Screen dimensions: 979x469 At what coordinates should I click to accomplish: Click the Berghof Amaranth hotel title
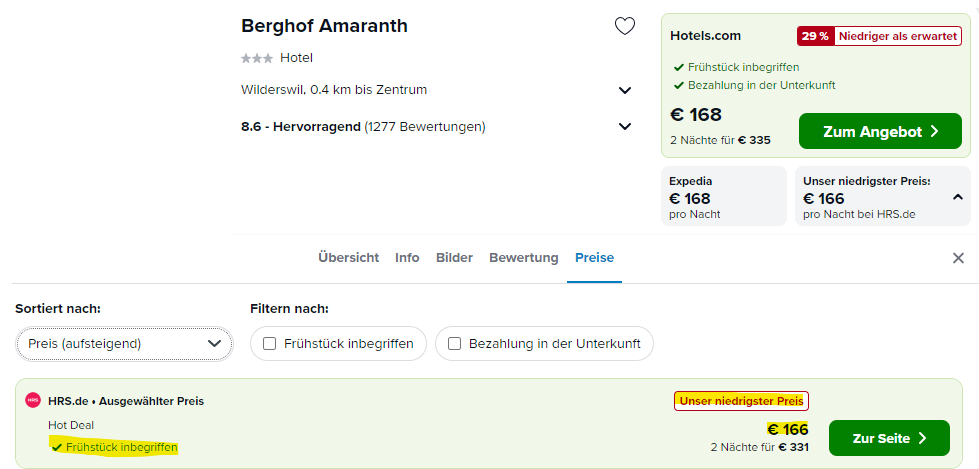[324, 26]
